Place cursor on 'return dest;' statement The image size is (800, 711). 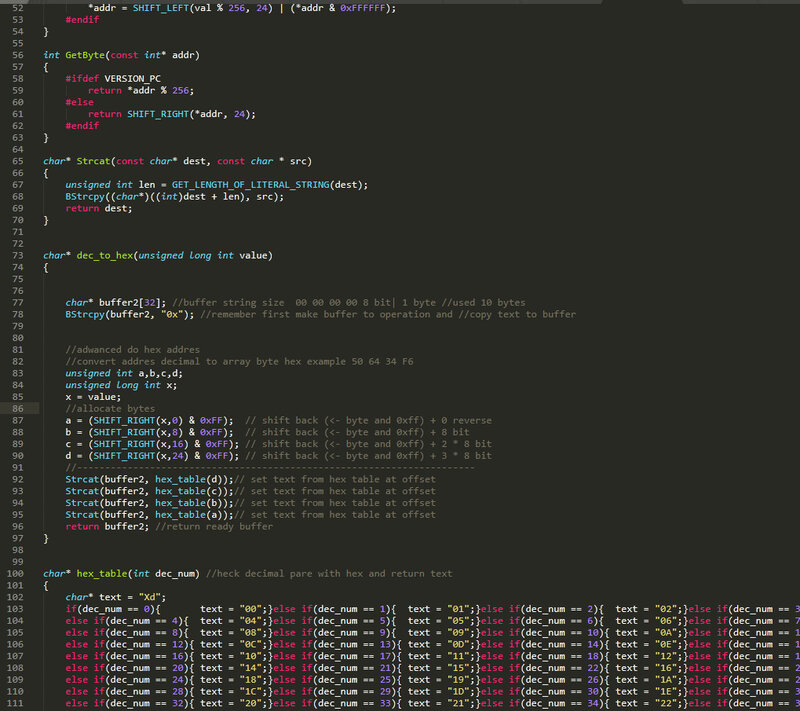(x=98, y=208)
